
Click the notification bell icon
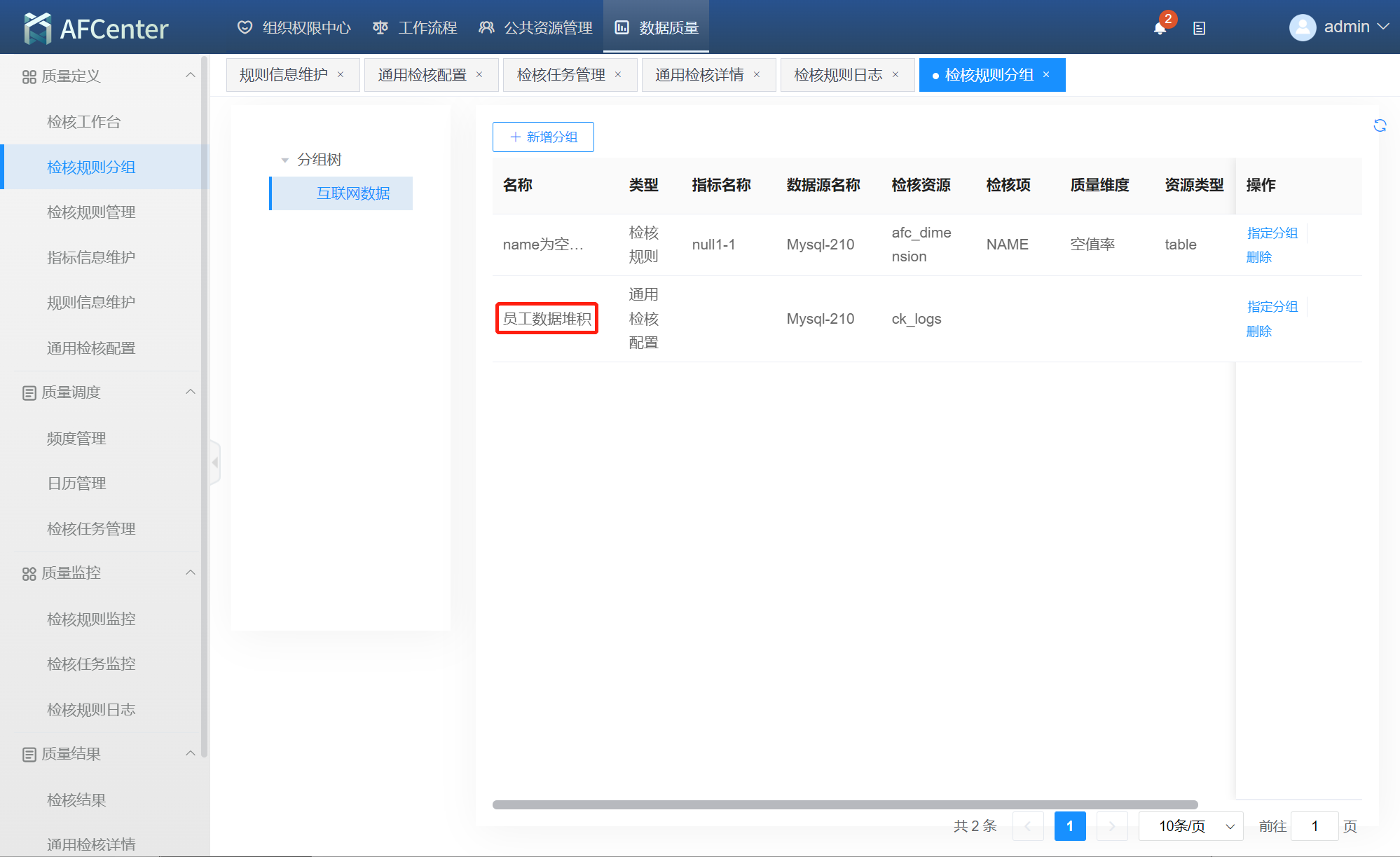tap(1160, 28)
